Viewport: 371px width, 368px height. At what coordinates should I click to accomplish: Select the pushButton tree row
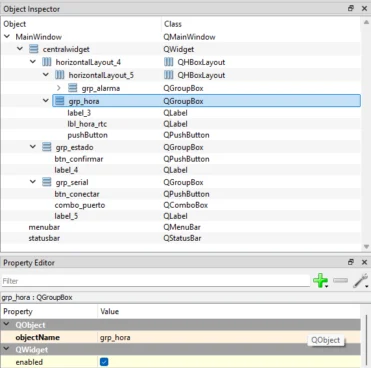(x=181, y=135)
